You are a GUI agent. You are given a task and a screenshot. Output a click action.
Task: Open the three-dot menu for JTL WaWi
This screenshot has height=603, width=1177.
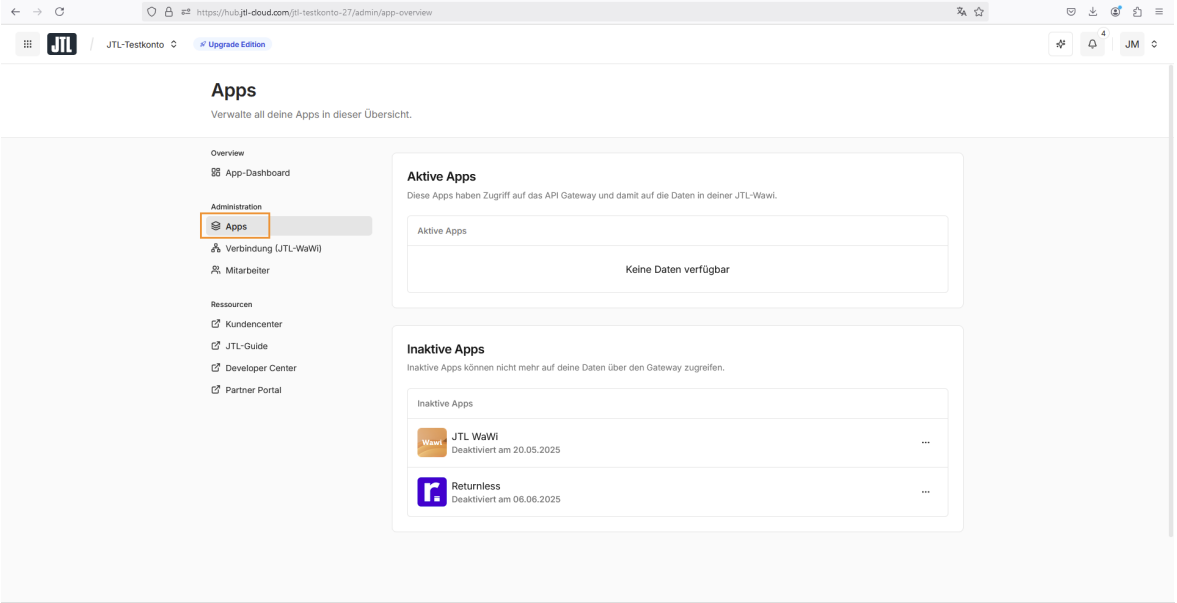pyautogui.click(x=926, y=443)
